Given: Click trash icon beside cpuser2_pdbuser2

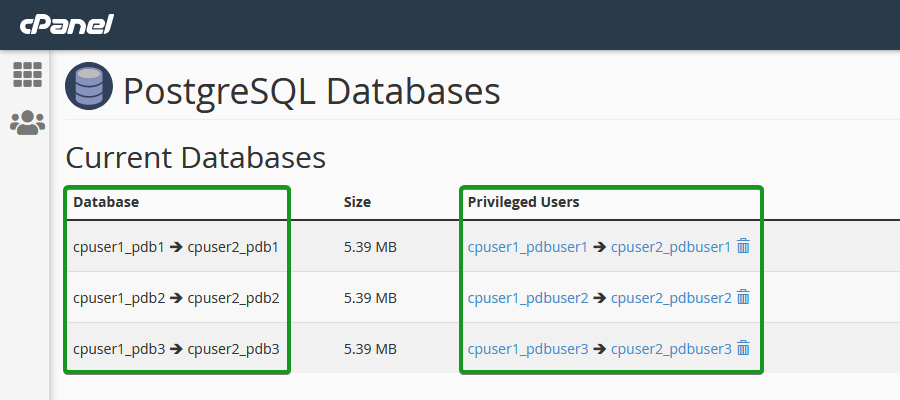Looking at the screenshot, I should click(743, 297).
